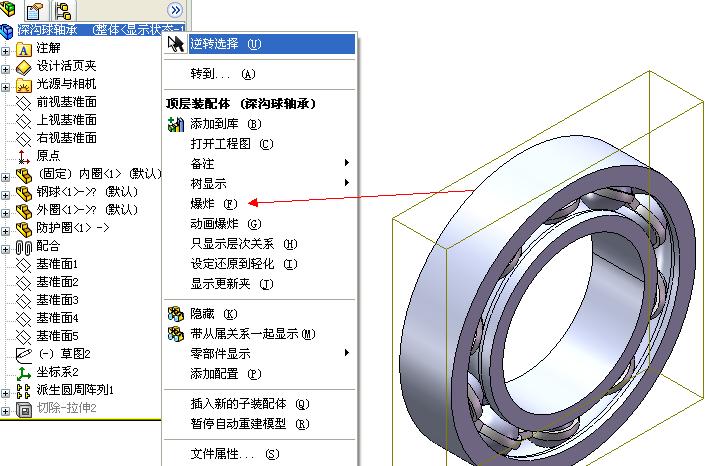Click the 光源与相机 folder icon
This screenshot has width=726, height=466.
point(24,85)
